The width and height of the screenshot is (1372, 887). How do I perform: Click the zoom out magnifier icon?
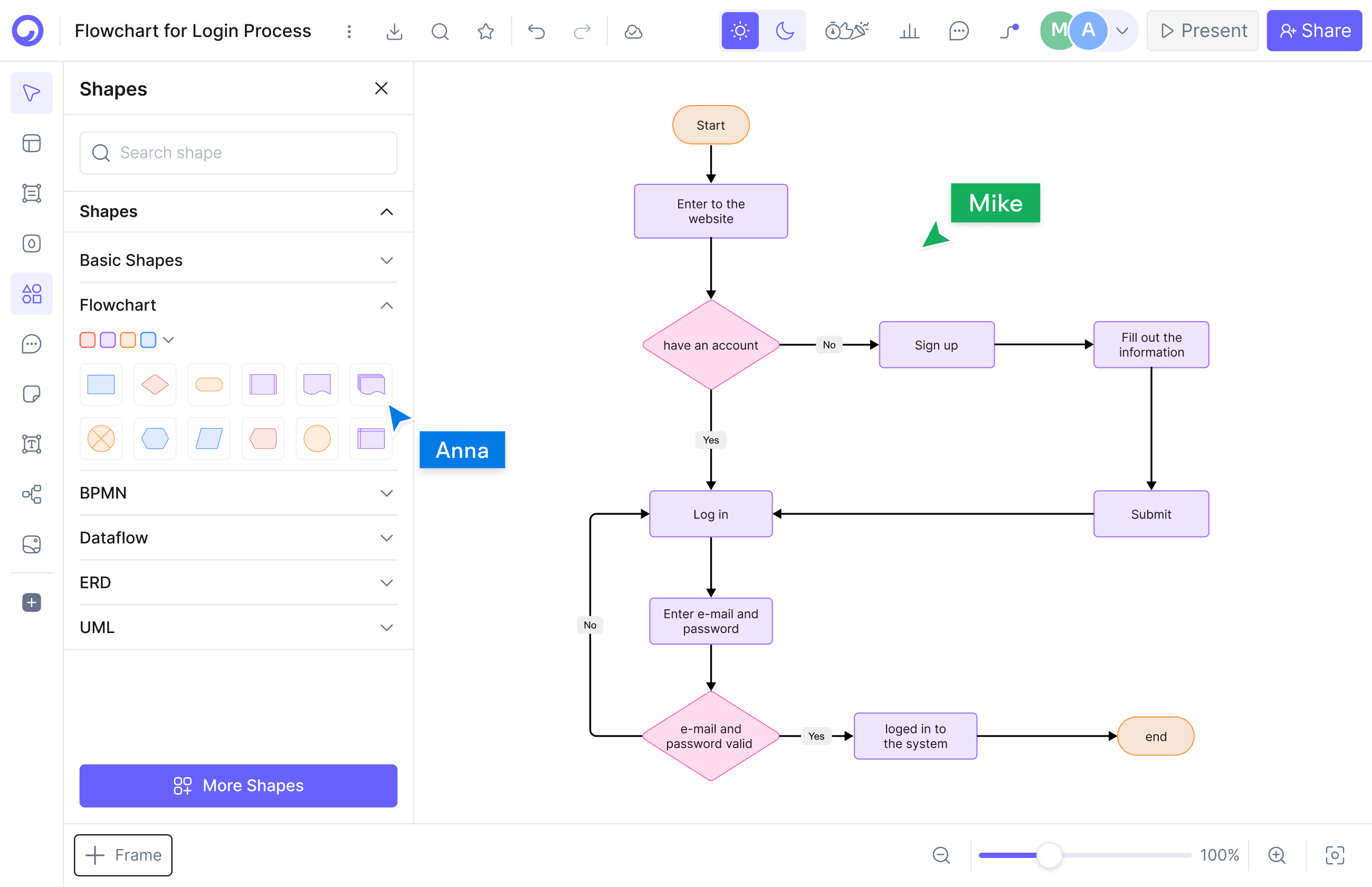(941, 855)
